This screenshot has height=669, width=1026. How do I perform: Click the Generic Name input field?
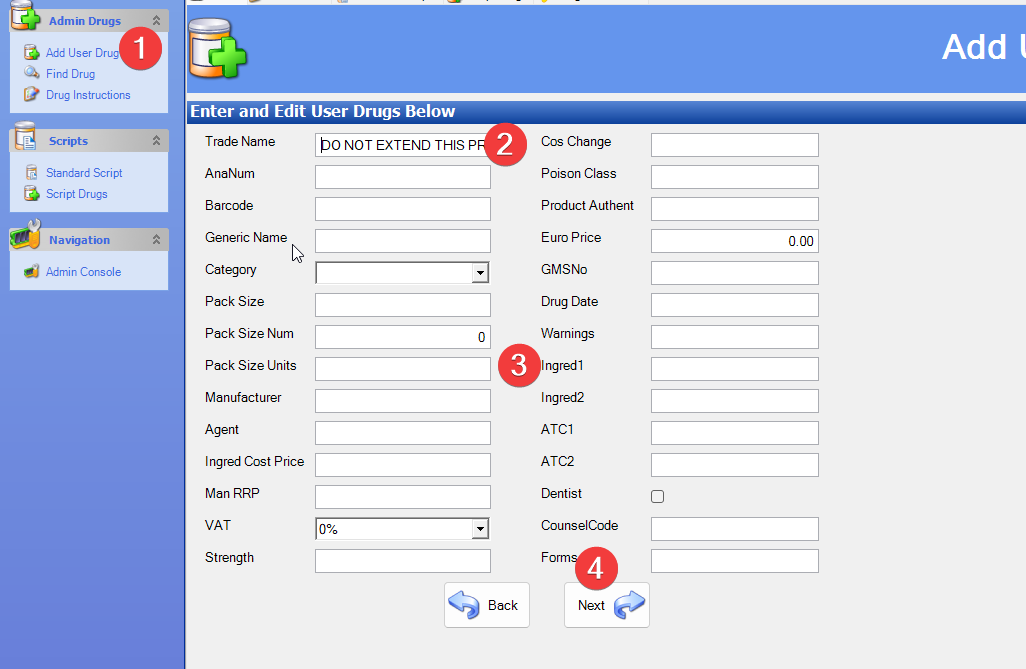pyautogui.click(x=402, y=241)
